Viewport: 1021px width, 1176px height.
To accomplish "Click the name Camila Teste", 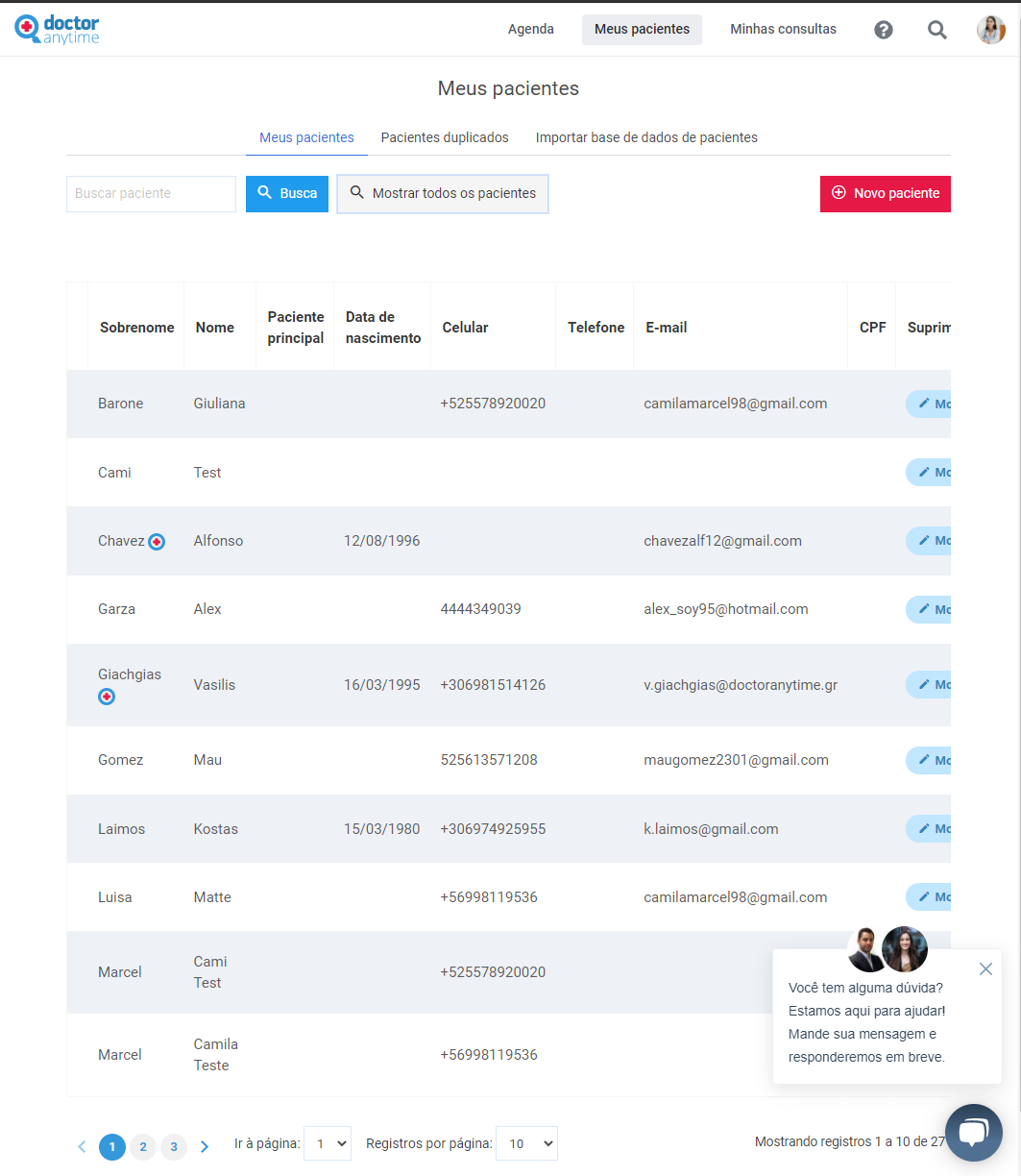I will coord(215,1055).
